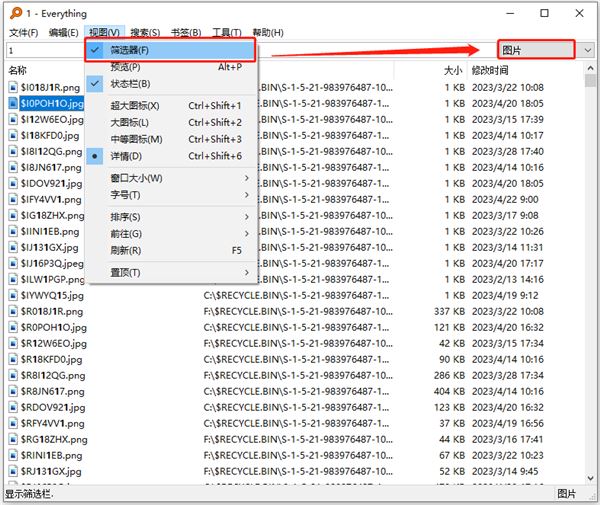Click file icon of $RFY4VV1.png

coord(13,424)
